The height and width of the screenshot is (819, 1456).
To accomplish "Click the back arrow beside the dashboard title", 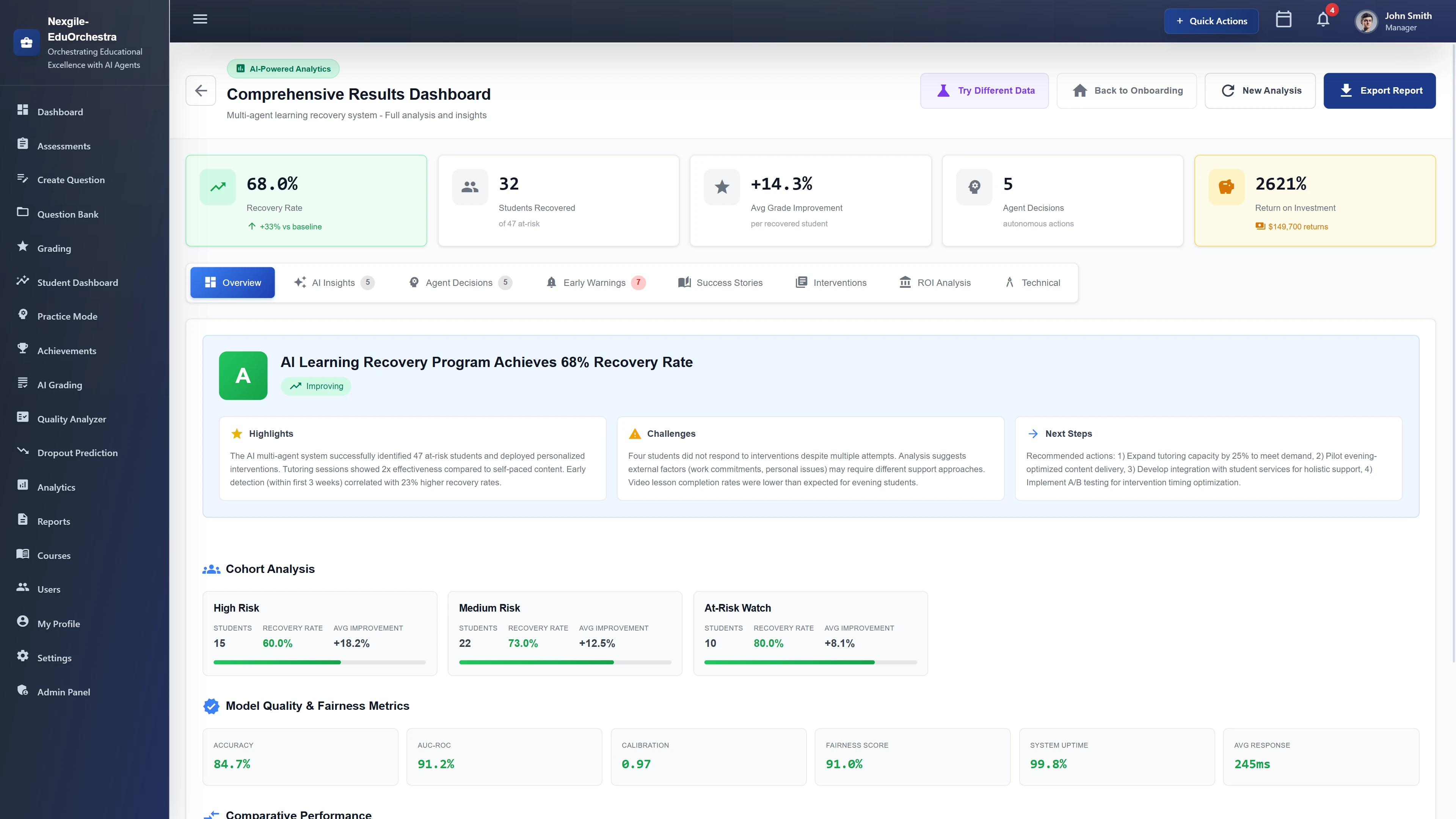I will click(201, 91).
